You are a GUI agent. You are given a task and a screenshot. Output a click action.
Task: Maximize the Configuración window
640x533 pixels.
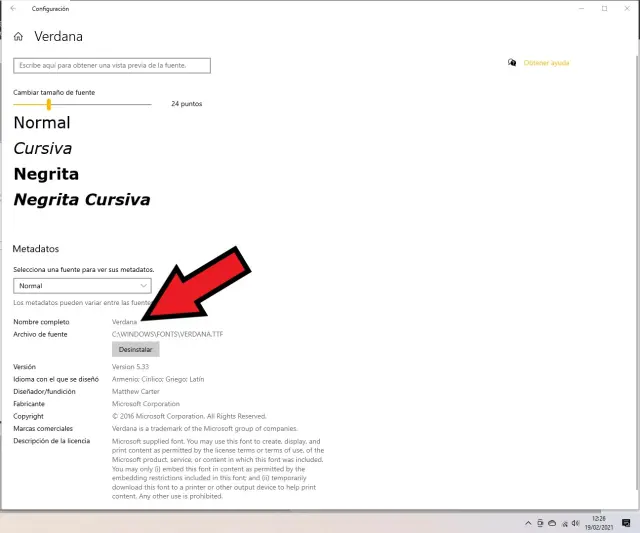[x=604, y=8]
